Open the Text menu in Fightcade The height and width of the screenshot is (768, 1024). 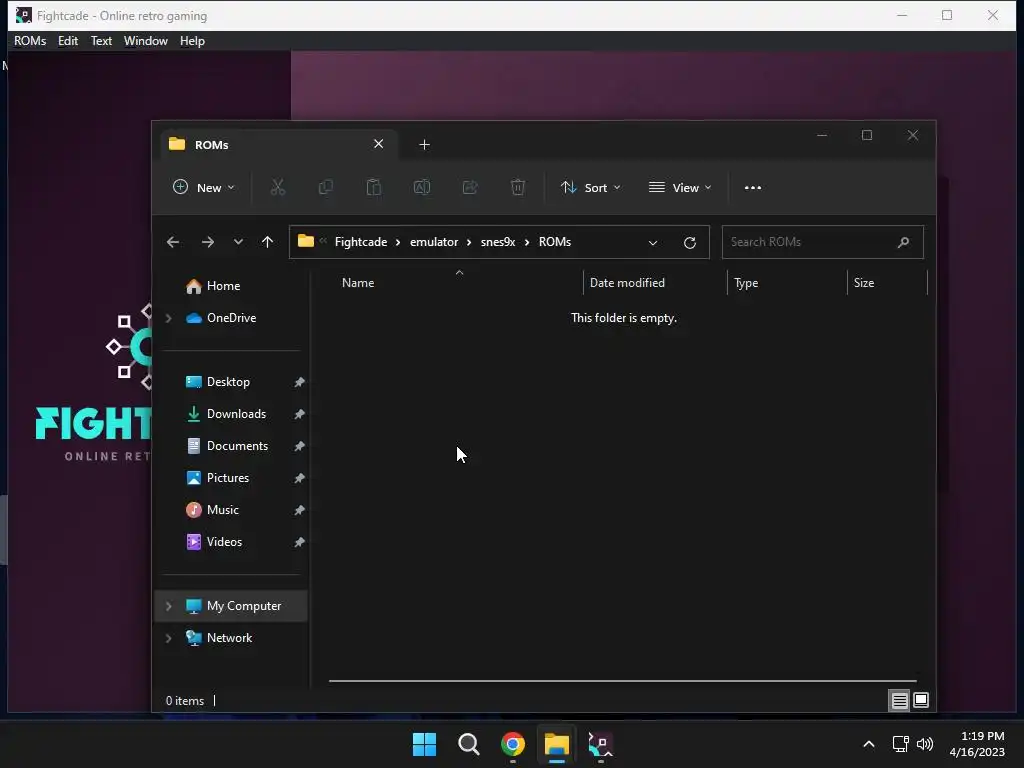coord(101,40)
